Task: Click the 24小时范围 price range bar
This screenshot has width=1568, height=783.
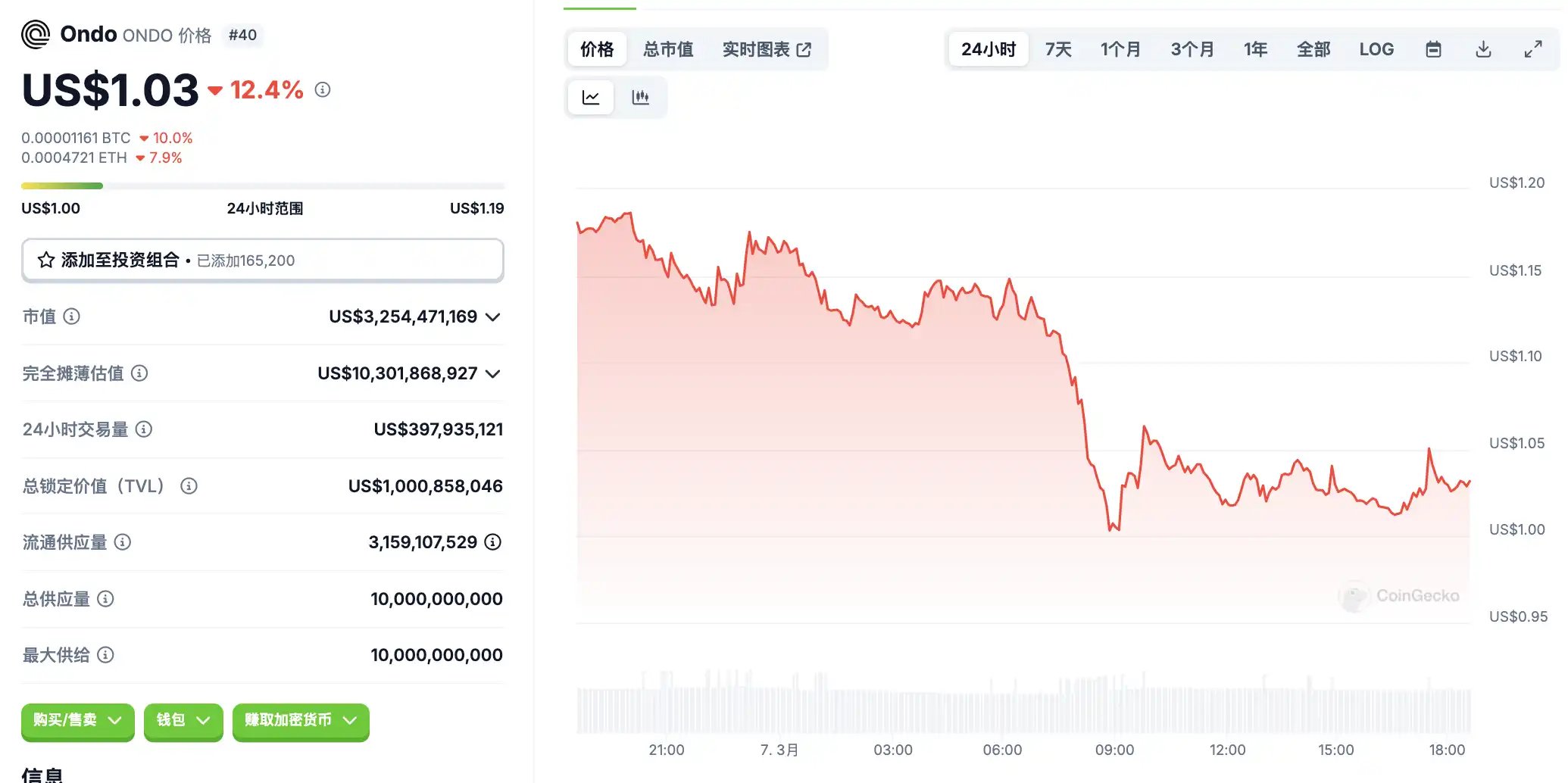Action: click(263, 186)
